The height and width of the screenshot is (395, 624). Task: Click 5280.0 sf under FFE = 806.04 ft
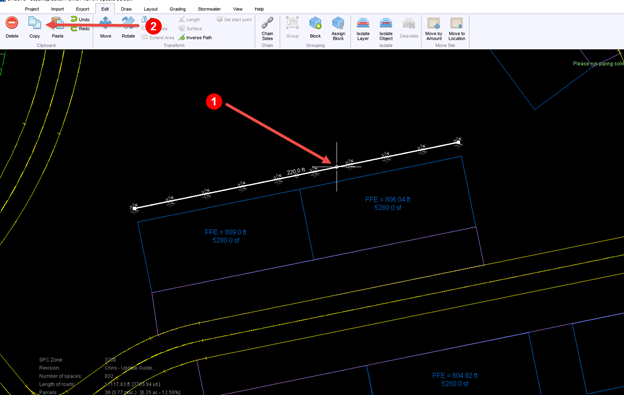click(388, 208)
